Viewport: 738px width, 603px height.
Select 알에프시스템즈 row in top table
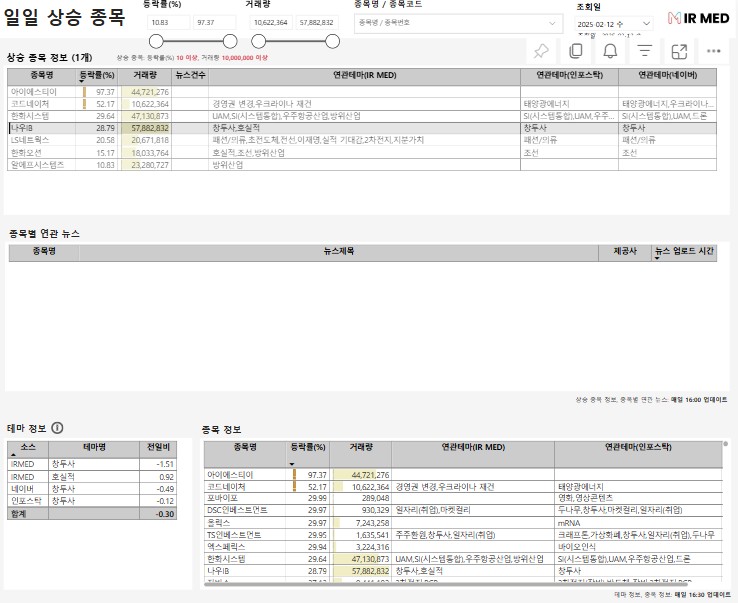362,165
